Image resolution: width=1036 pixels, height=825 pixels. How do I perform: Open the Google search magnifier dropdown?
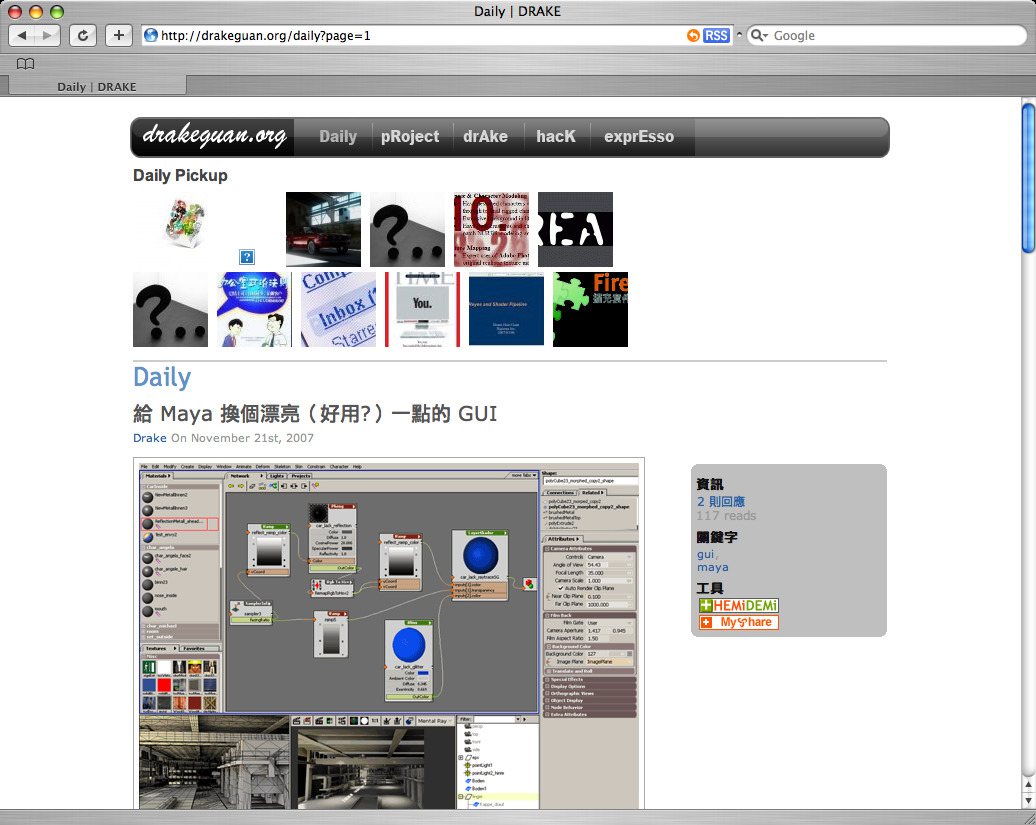pyautogui.click(x=758, y=36)
